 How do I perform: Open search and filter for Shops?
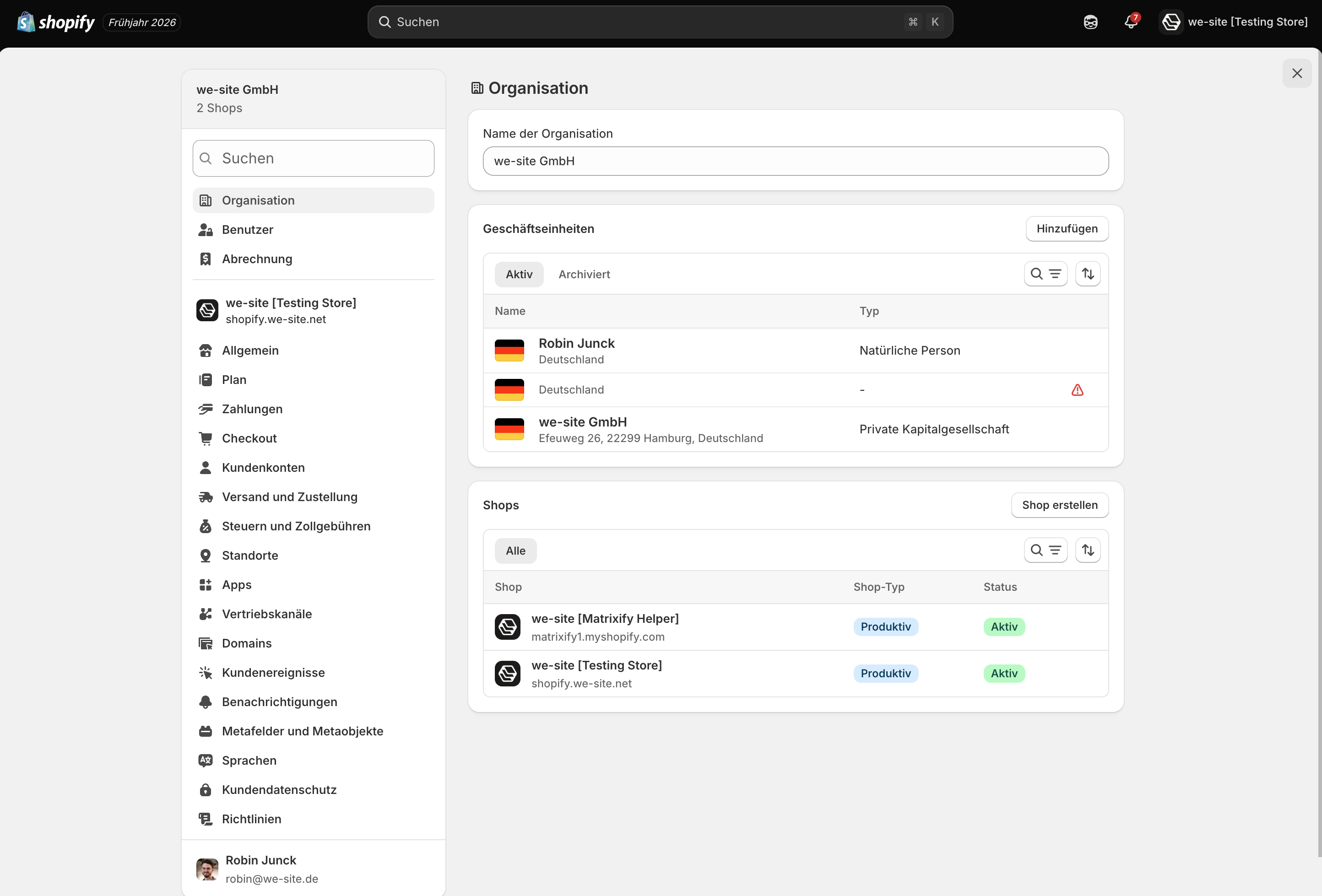click(1046, 551)
